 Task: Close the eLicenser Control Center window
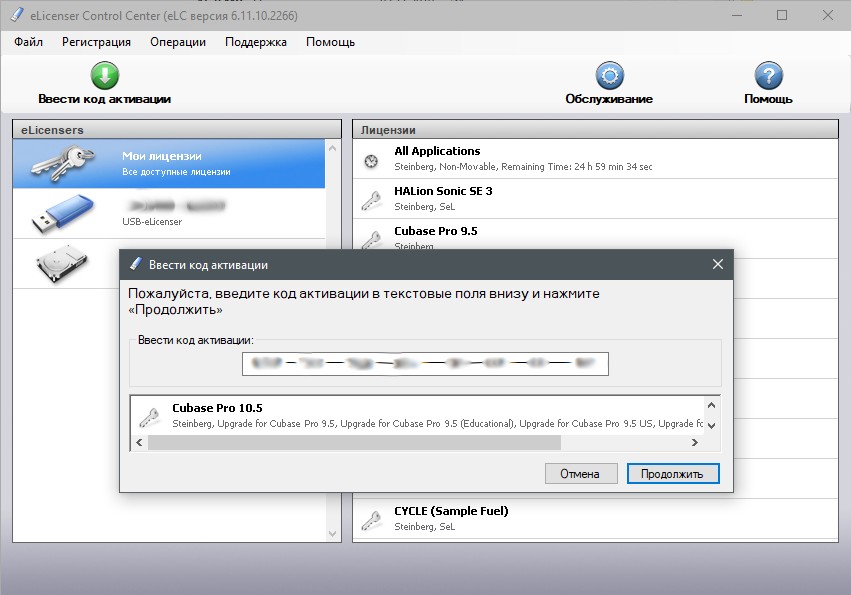[x=828, y=15]
